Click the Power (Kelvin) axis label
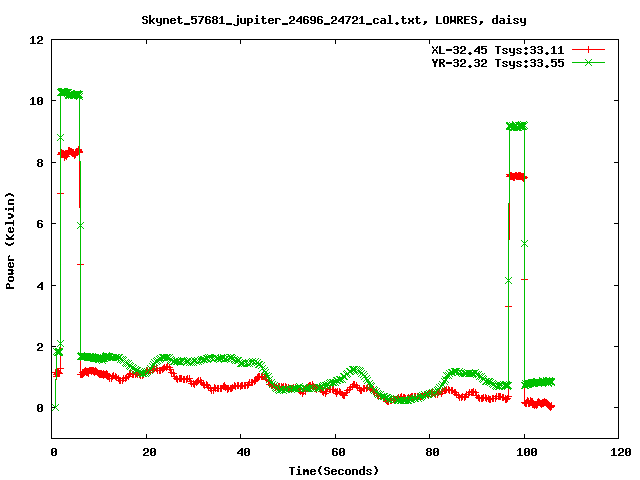The width and height of the screenshot is (640, 480). tap(10, 241)
